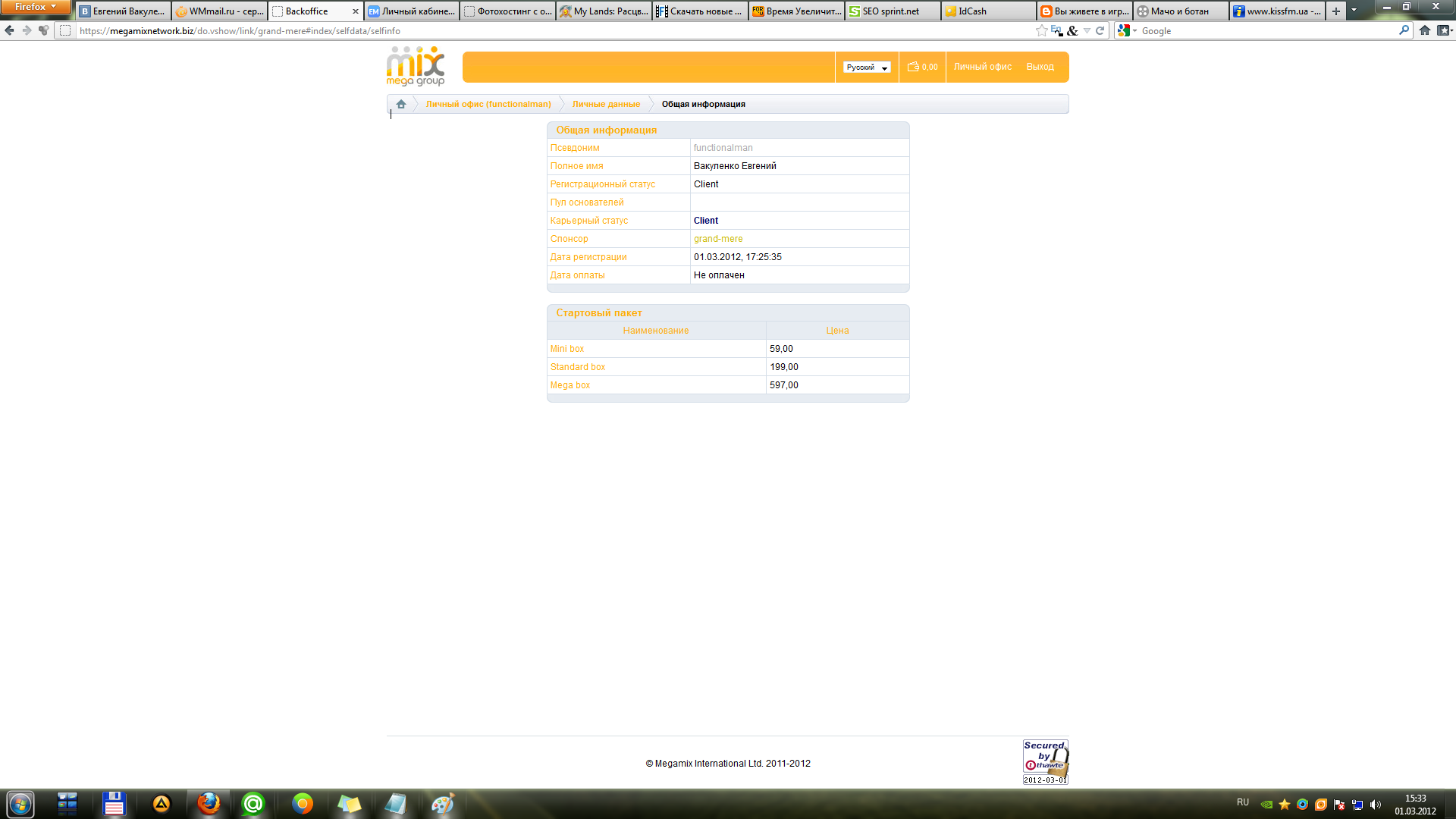
Task: Click the home icon in breadcrumb bar
Action: tap(400, 105)
